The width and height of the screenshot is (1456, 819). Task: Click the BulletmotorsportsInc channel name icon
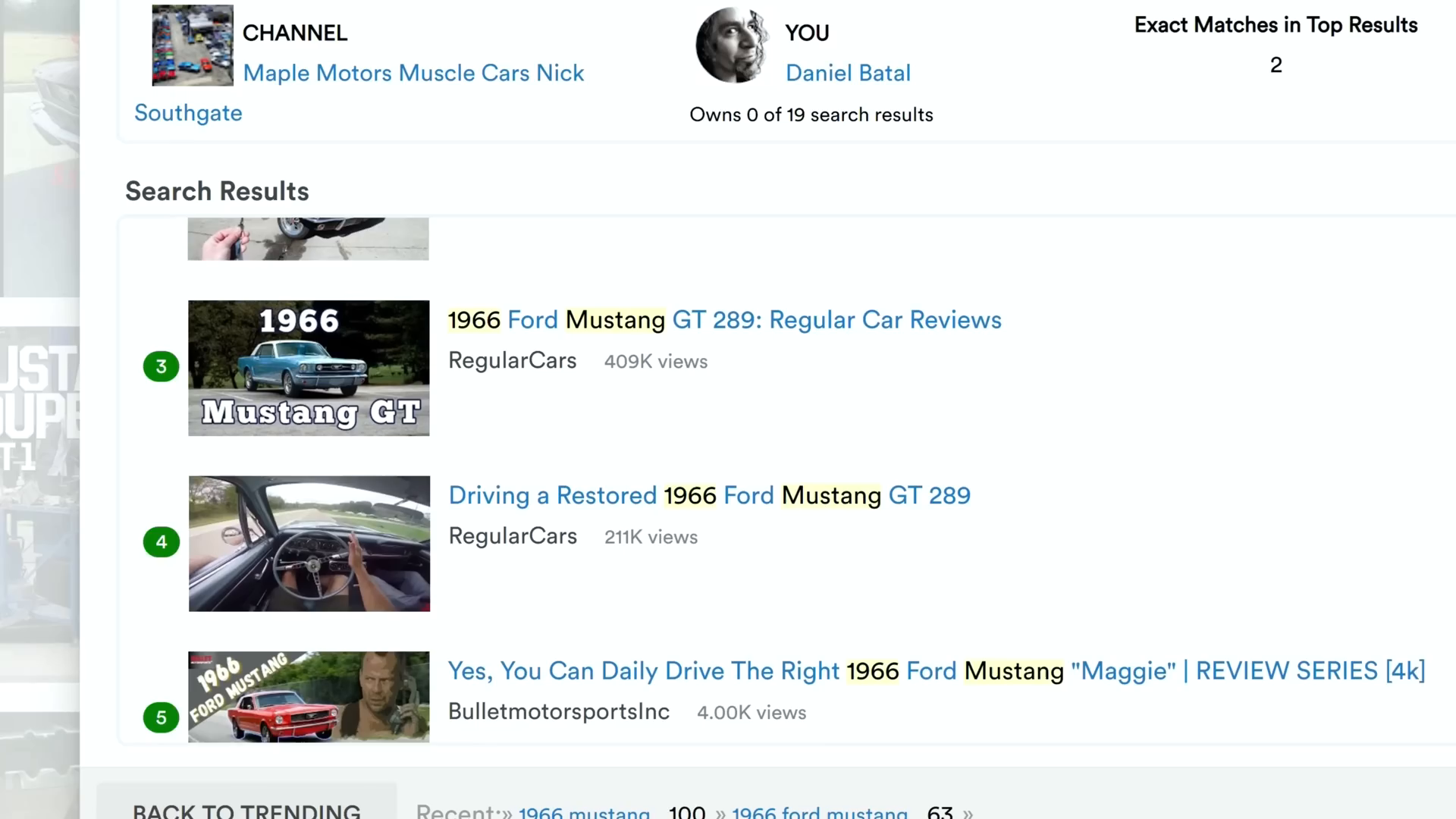[558, 712]
